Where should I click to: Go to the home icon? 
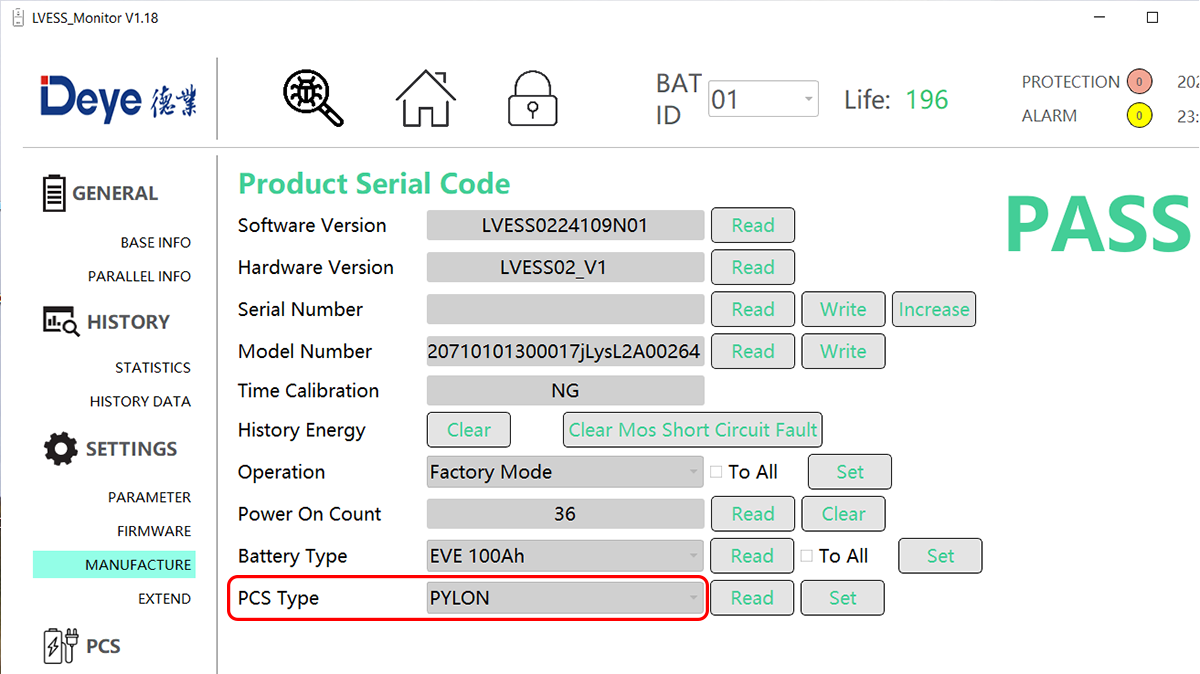tap(426, 98)
